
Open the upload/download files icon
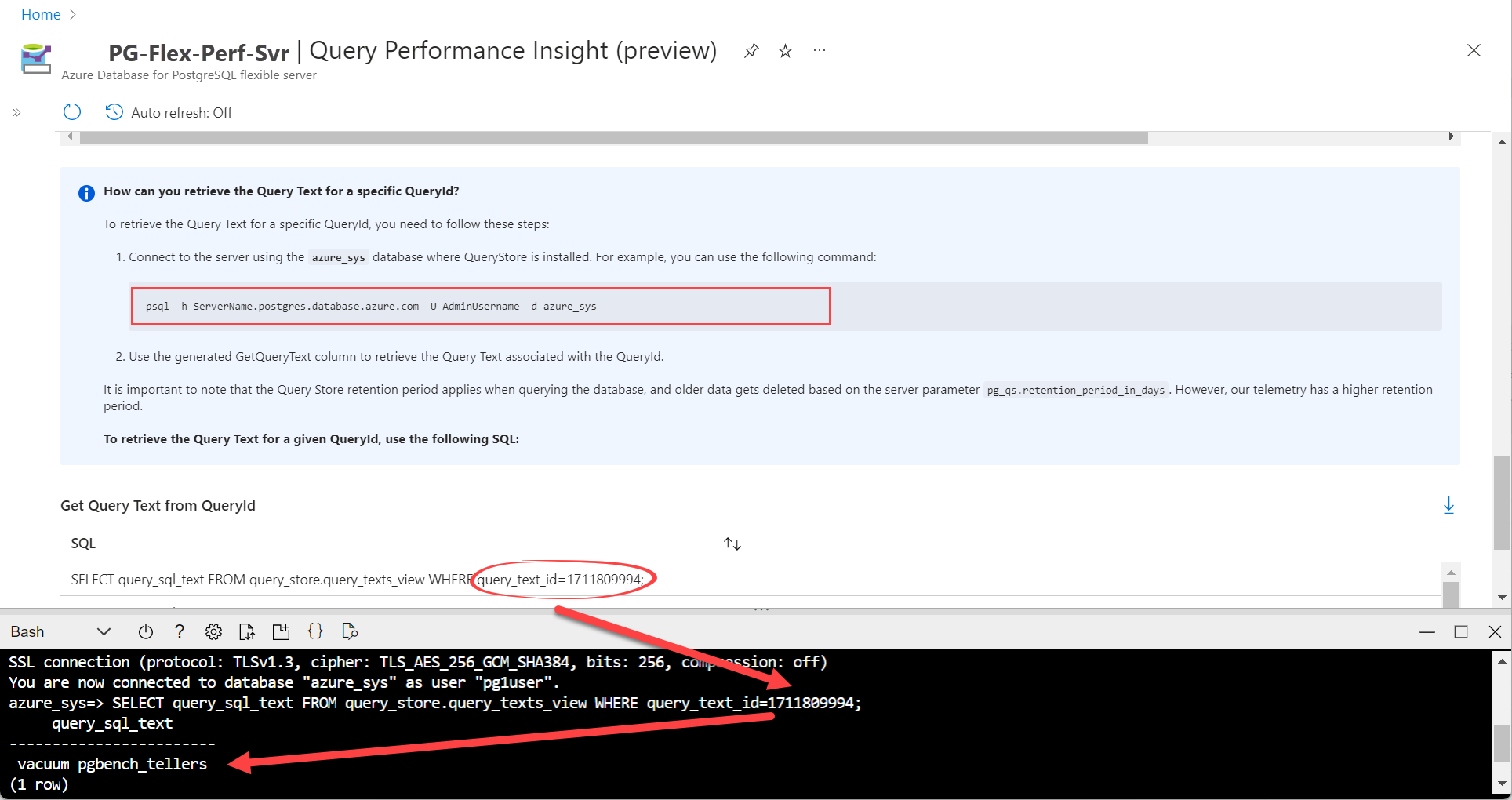[x=246, y=631]
